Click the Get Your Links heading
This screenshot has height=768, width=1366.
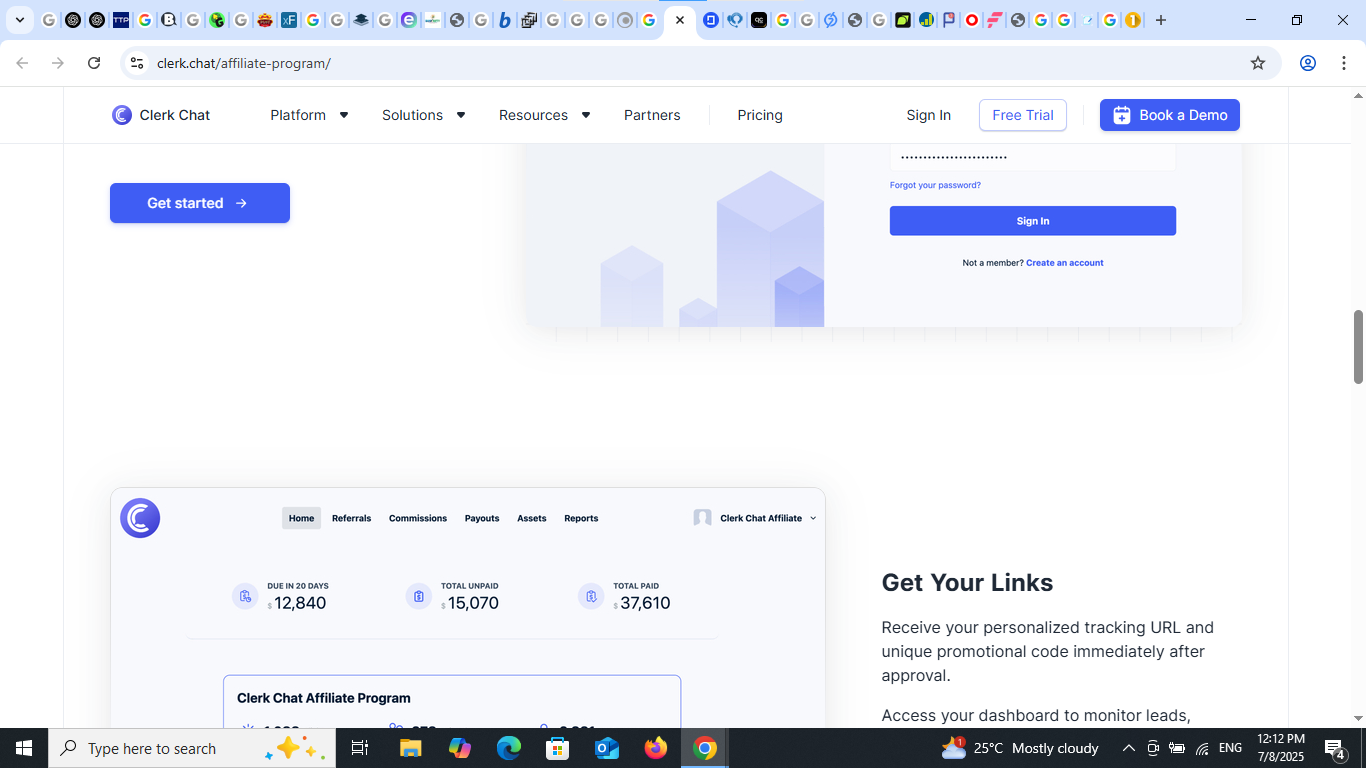click(967, 583)
